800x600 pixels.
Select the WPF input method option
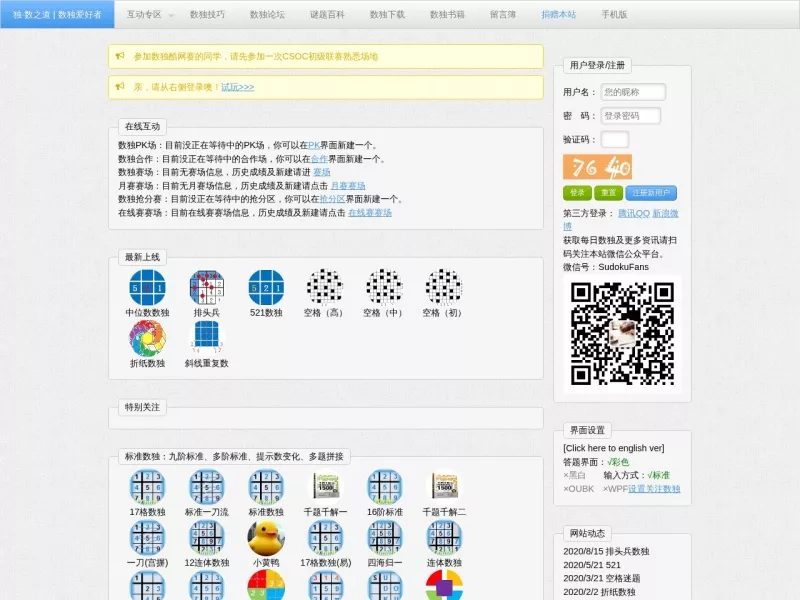tap(615, 489)
